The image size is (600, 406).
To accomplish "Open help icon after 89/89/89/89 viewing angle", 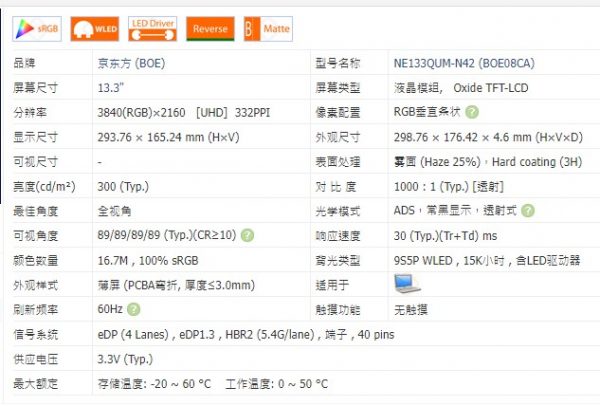I will (x=247, y=235).
